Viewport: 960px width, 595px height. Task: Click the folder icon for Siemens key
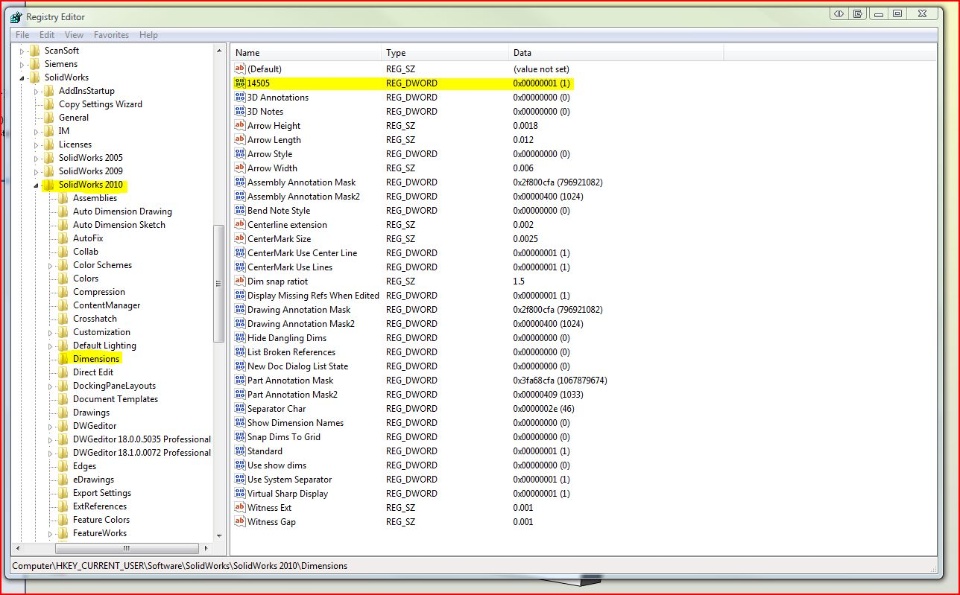[36, 64]
